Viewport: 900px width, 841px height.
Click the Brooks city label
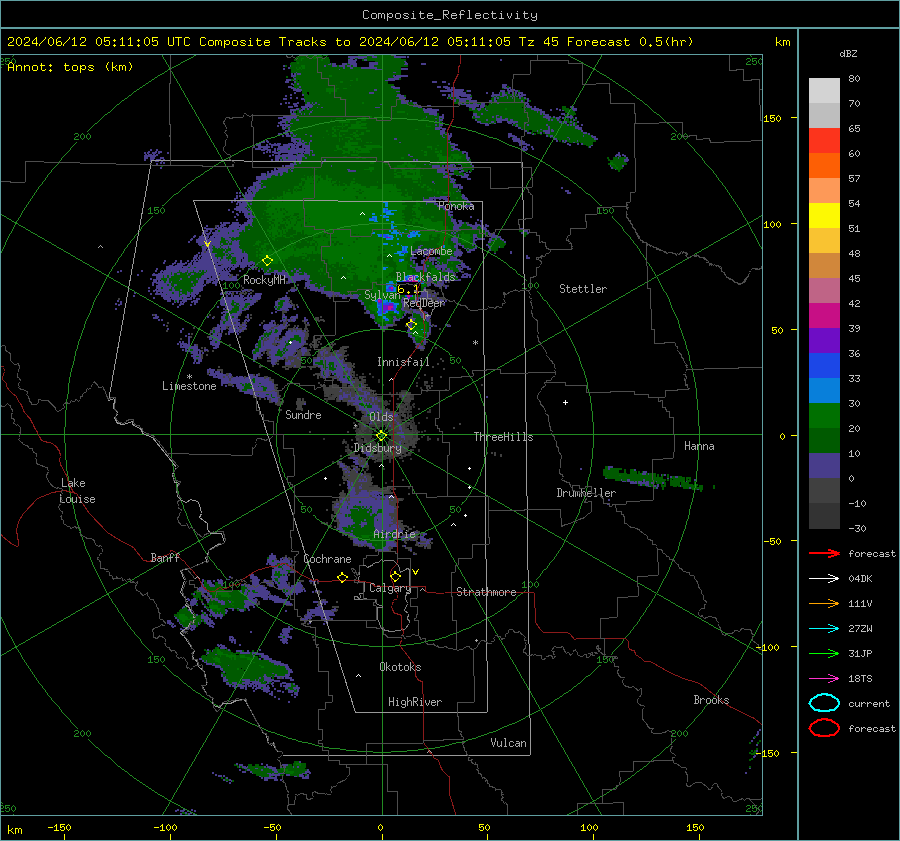point(711,700)
